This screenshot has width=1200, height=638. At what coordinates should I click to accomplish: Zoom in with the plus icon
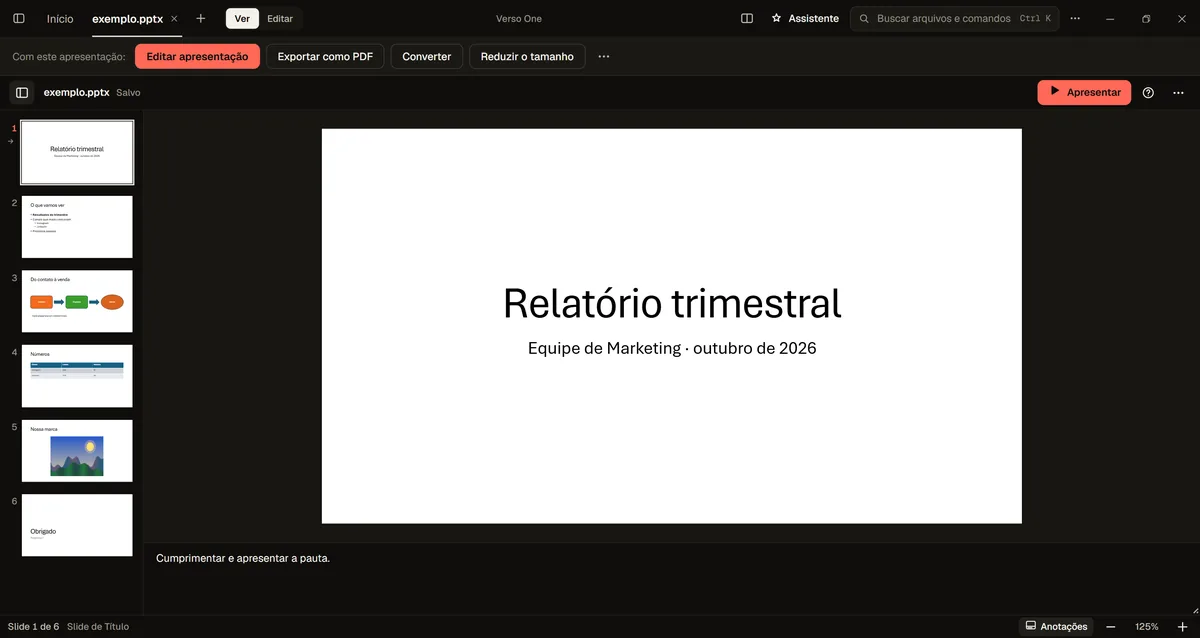coord(1182,626)
